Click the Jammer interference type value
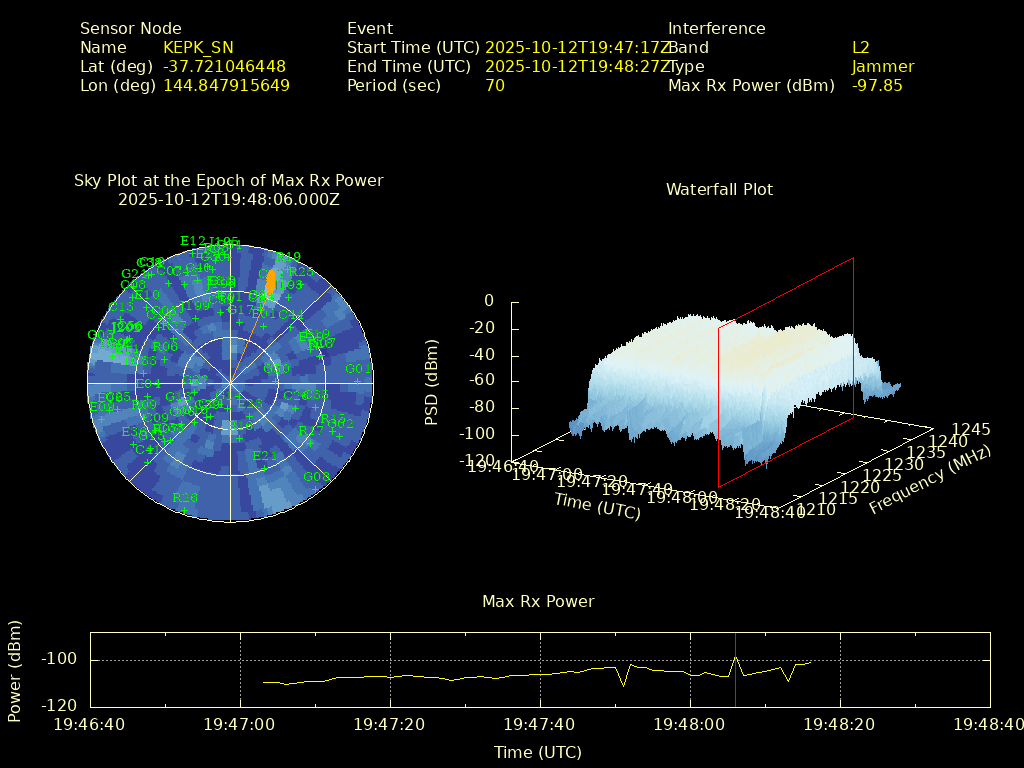Viewport: 1024px width, 768px height. pyautogui.click(x=882, y=67)
